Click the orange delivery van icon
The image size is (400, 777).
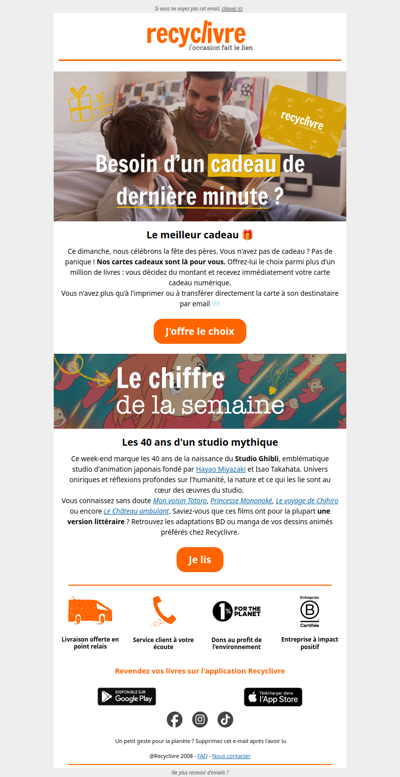point(90,610)
